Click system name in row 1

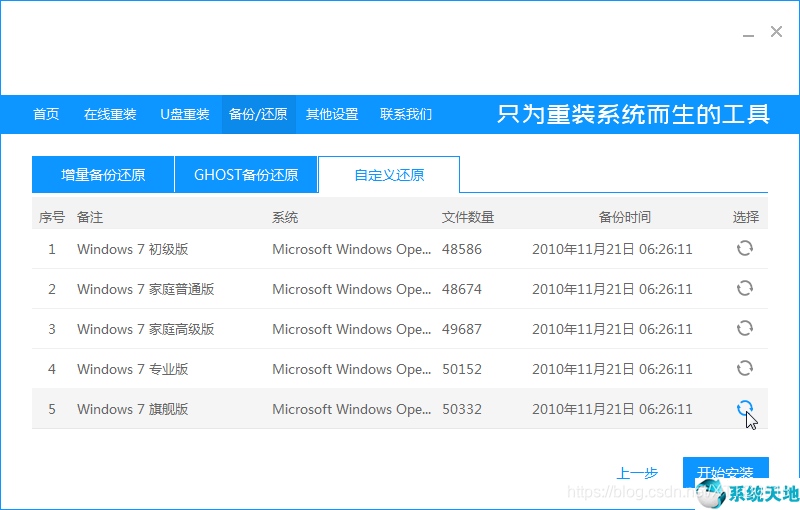(352, 249)
